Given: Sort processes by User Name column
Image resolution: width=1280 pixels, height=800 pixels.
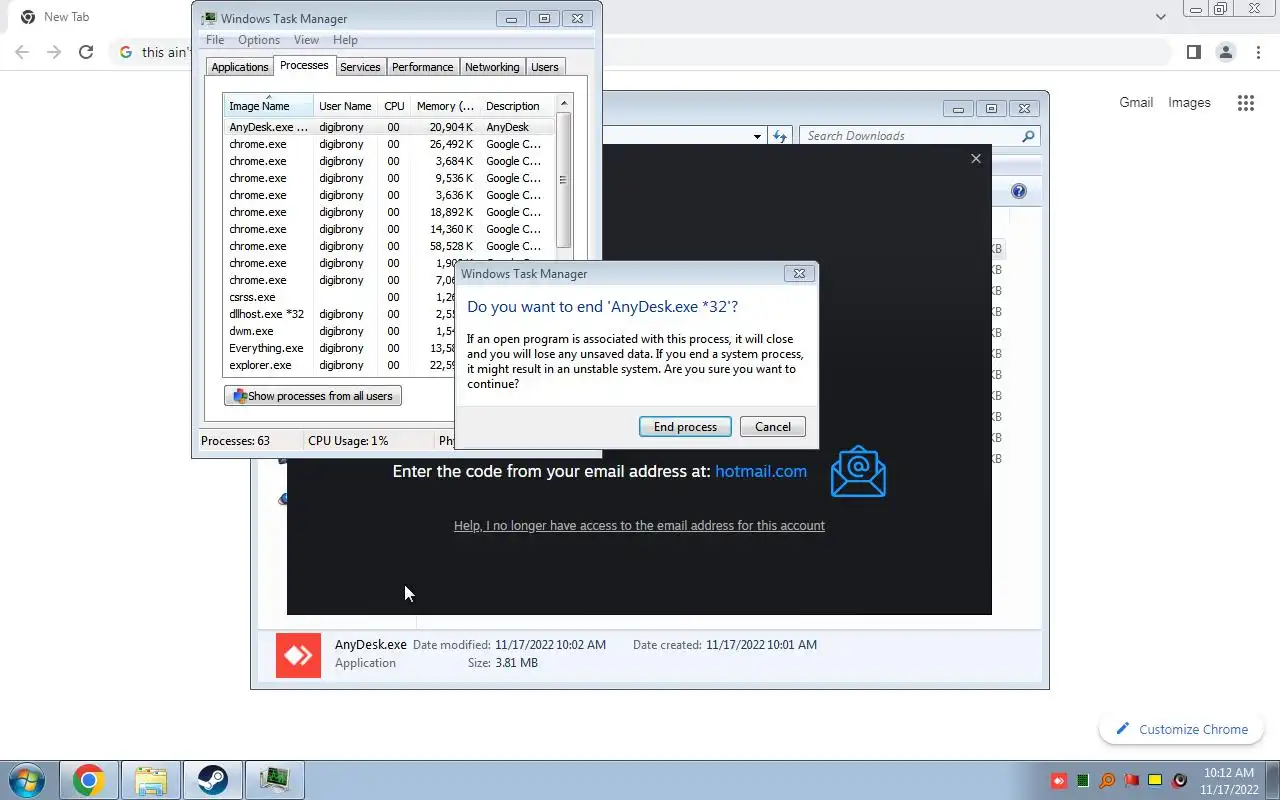Looking at the screenshot, I should click(x=345, y=105).
